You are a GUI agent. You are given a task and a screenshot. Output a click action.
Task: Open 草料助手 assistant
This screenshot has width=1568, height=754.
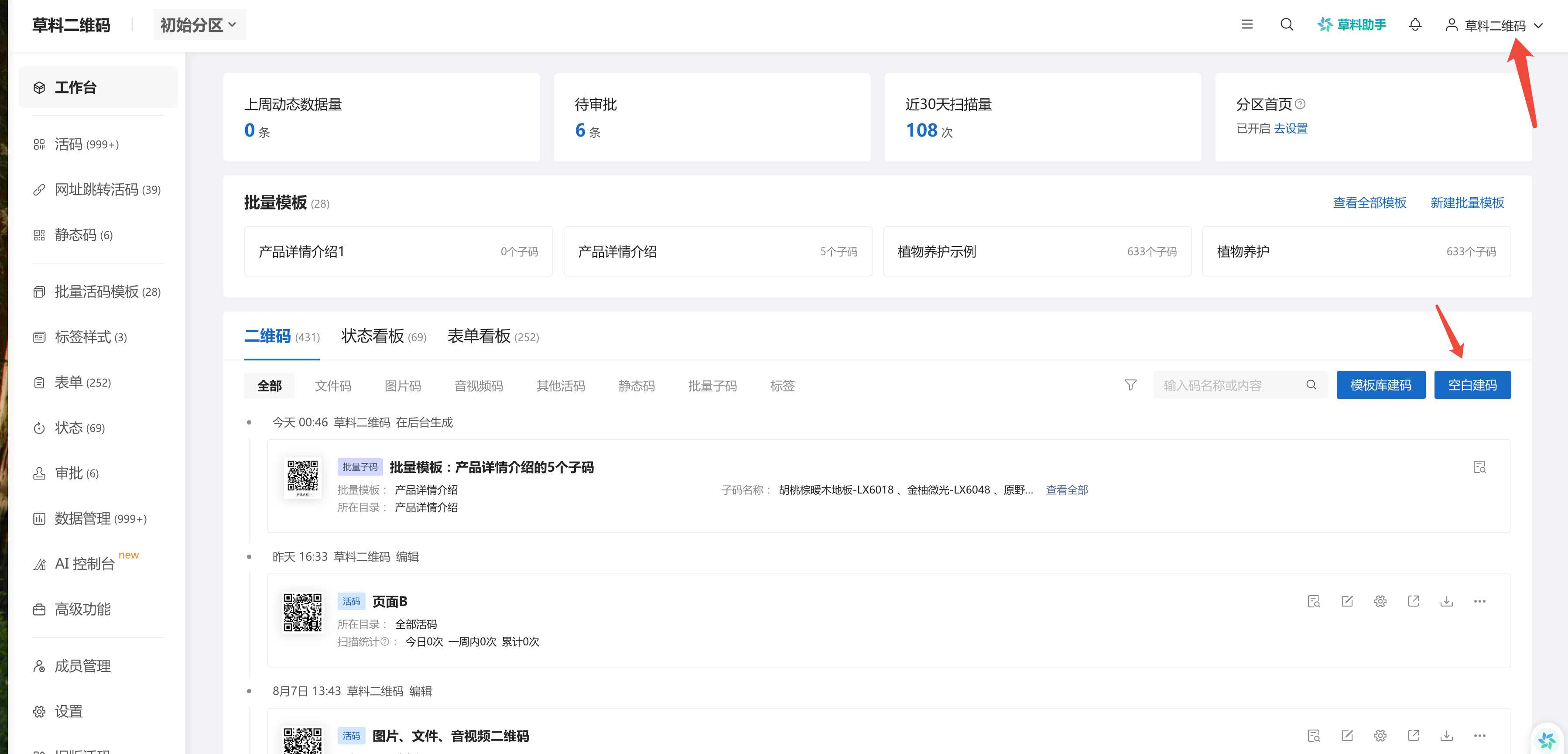(1352, 24)
